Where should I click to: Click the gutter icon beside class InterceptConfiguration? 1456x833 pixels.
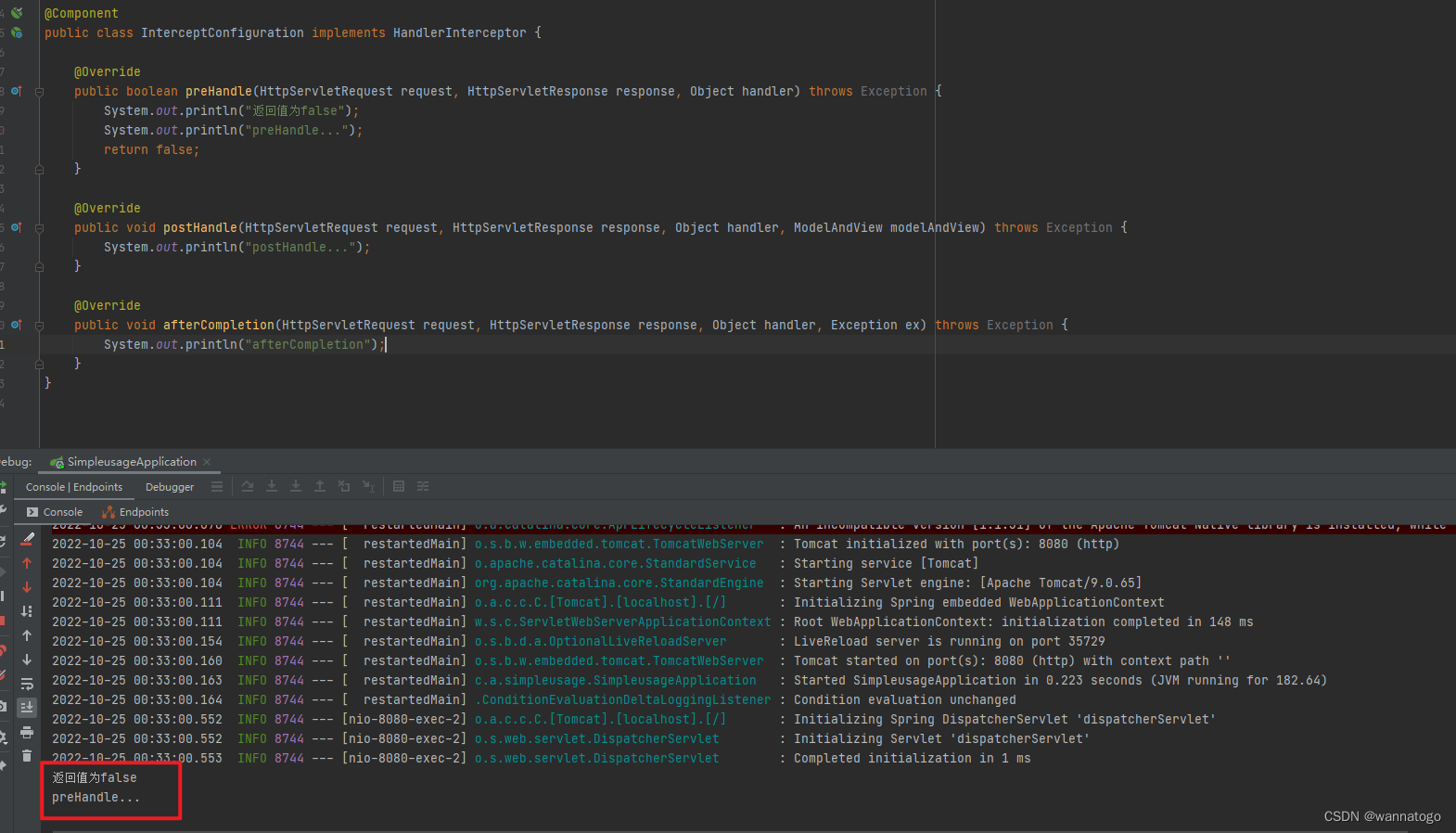(x=17, y=32)
